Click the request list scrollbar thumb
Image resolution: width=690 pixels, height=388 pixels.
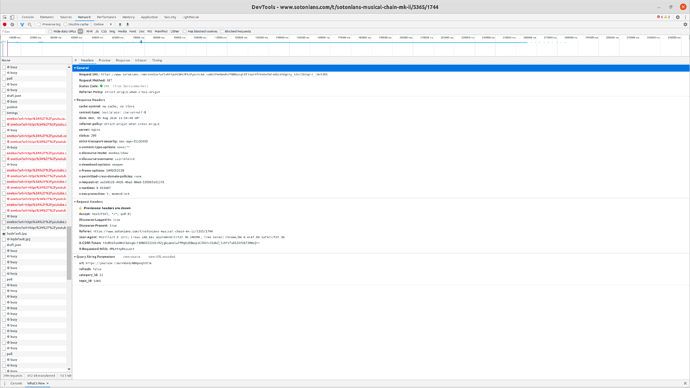(69, 253)
